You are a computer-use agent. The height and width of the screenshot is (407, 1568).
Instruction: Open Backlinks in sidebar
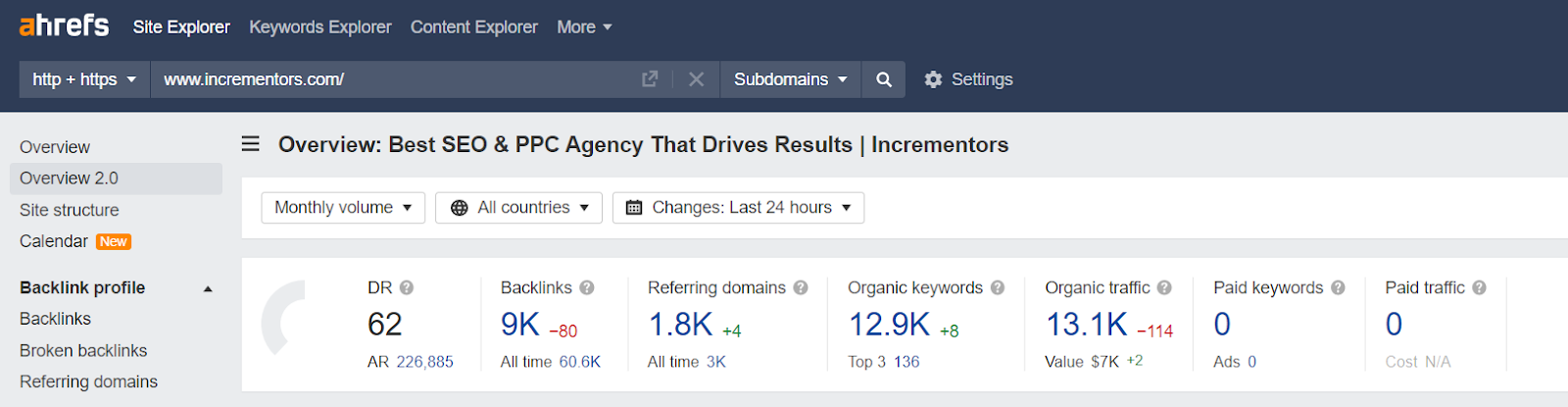[x=55, y=319]
